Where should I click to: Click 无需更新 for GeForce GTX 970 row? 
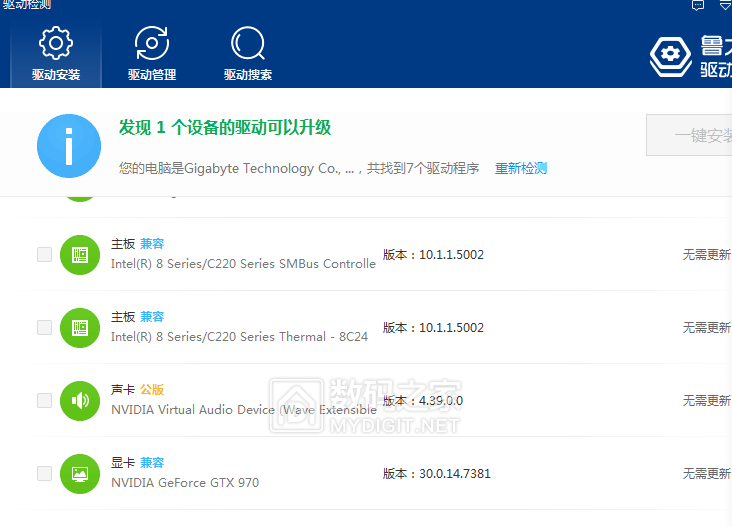pos(707,474)
